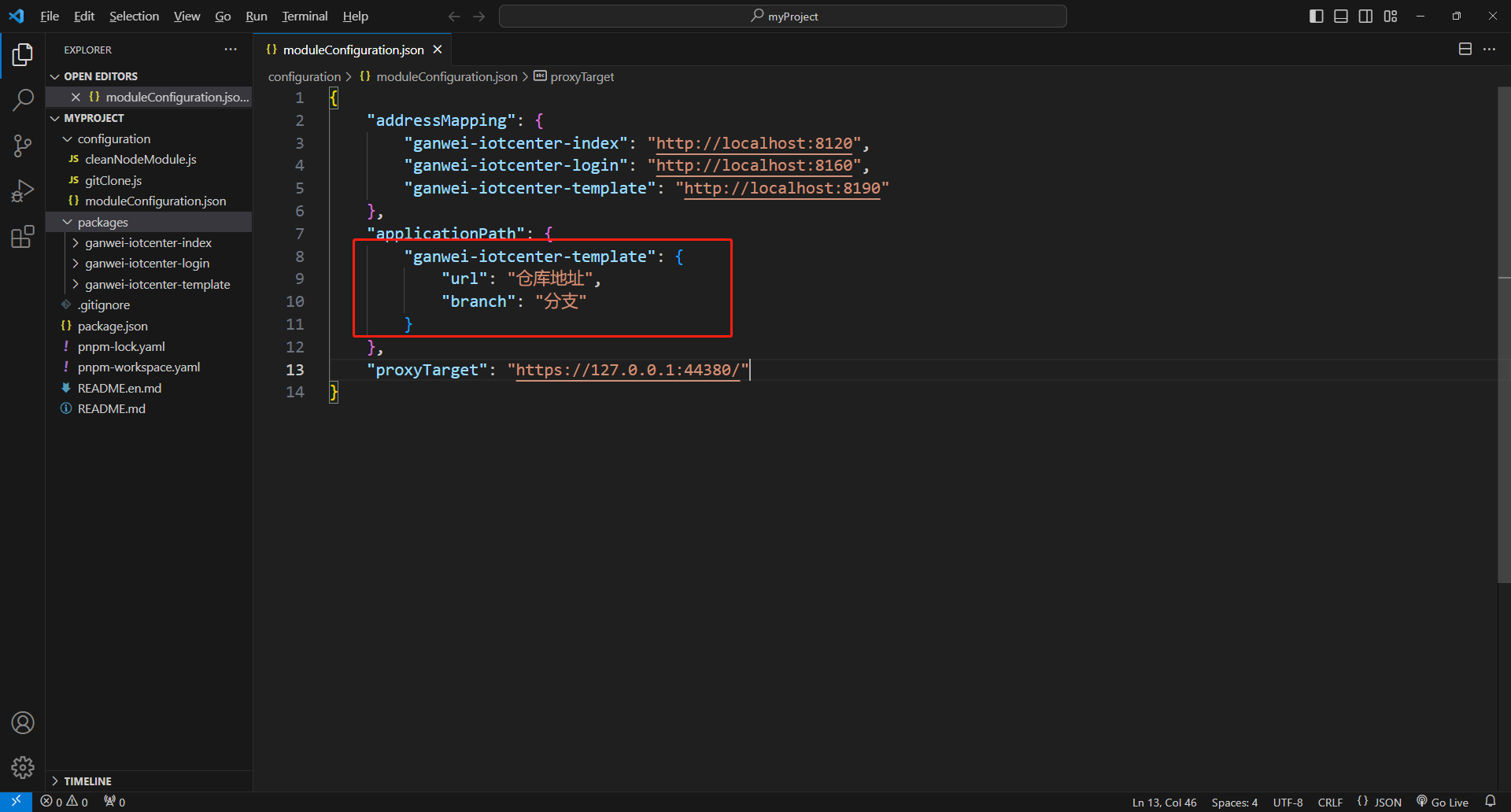Expand the ganwei-iotcenter-index folder

[x=148, y=243]
